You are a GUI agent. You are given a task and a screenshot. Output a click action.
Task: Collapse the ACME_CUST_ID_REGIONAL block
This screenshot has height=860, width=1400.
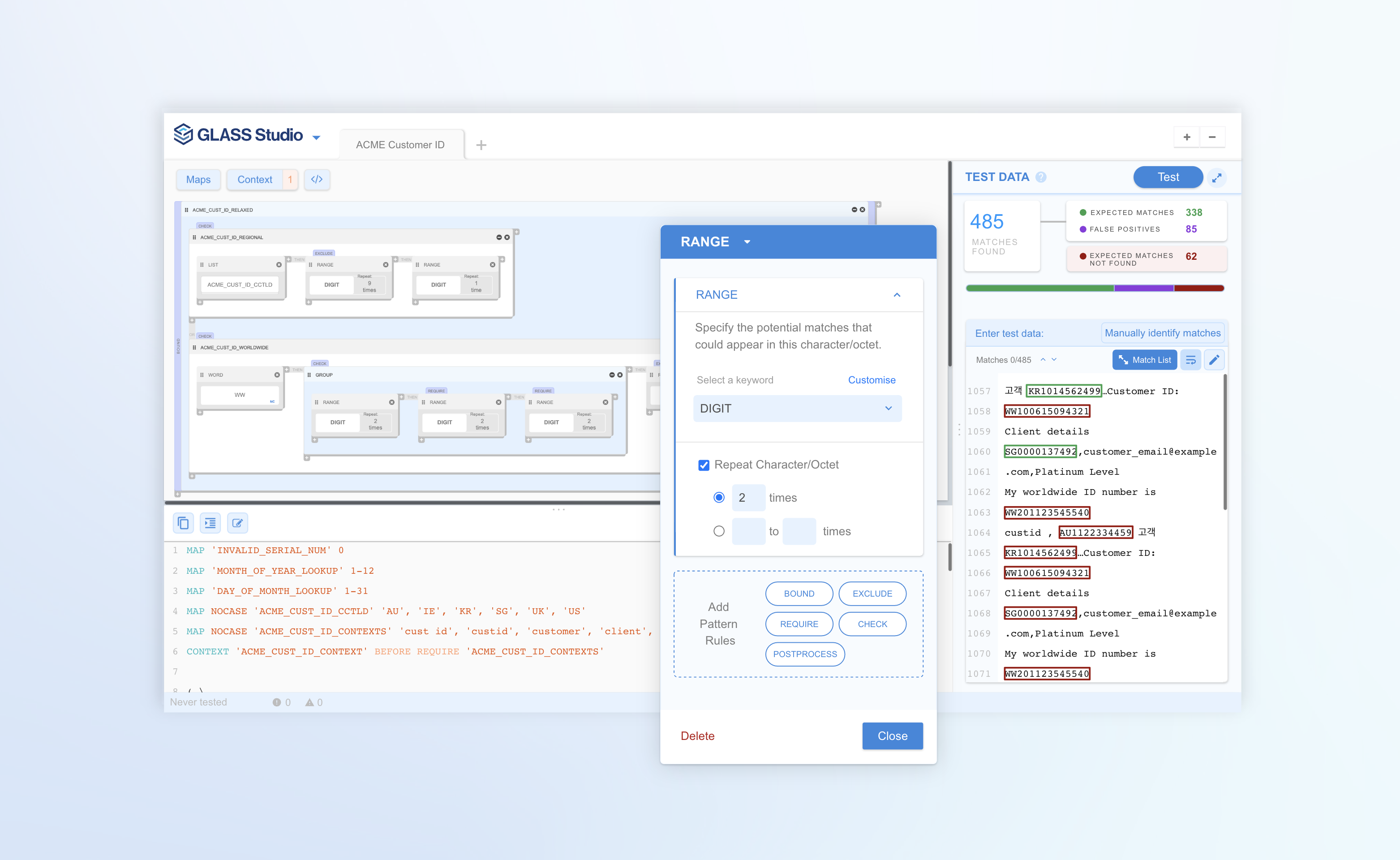point(499,237)
